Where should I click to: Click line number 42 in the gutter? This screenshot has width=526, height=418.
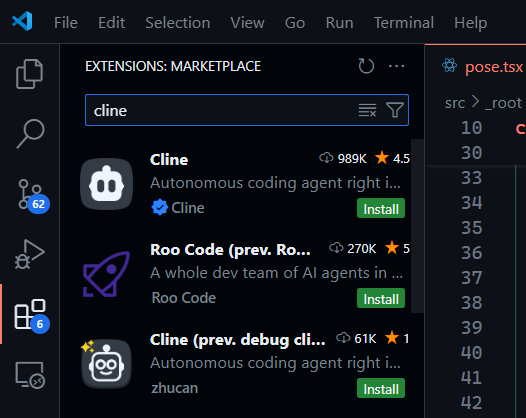coord(471,403)
